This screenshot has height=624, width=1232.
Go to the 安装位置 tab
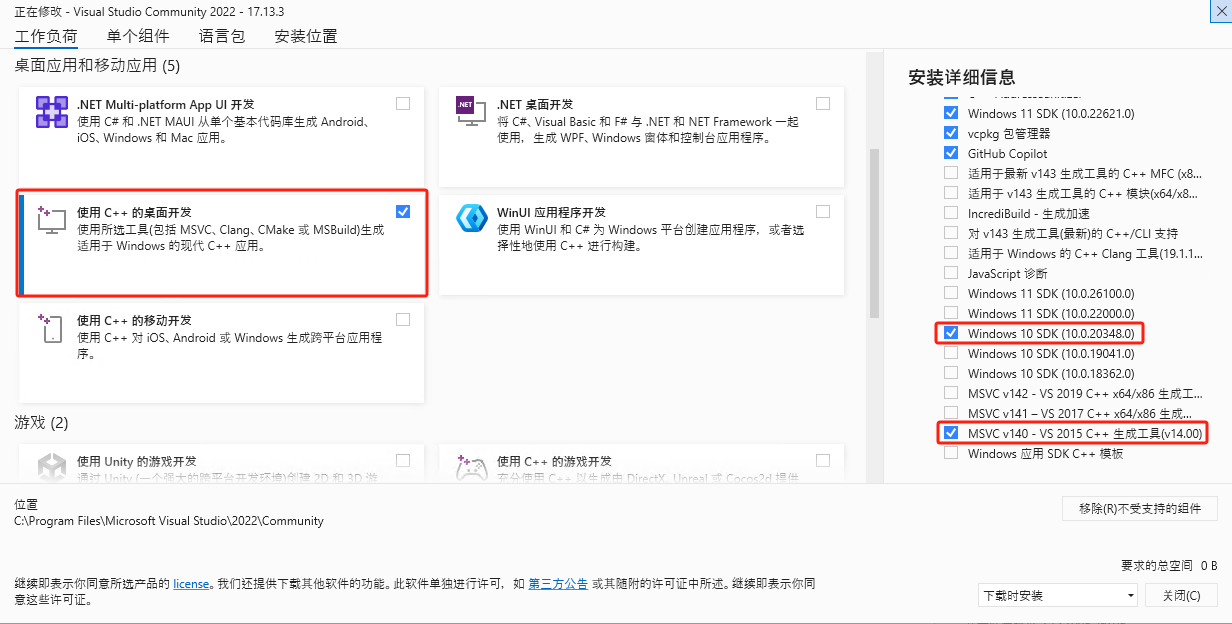(306, 36)
